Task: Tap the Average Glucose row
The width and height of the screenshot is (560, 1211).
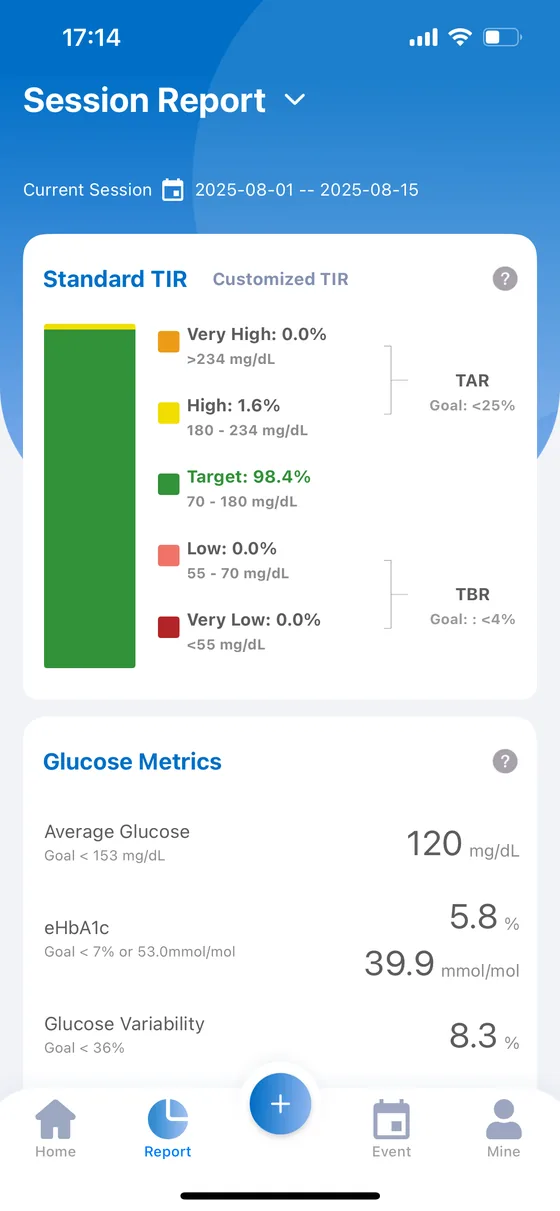Action: point(280,843)
